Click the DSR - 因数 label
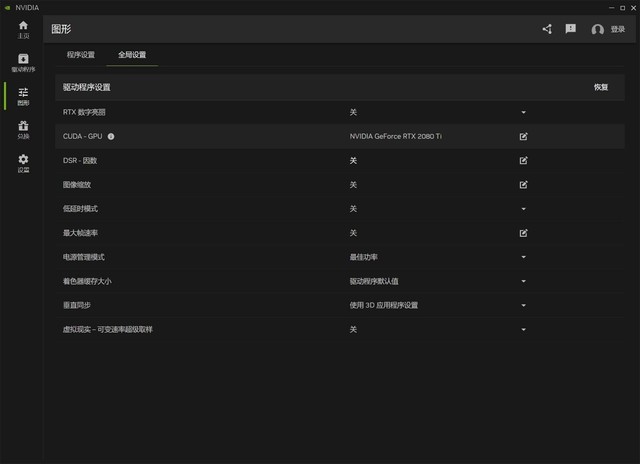This screenshot has width=640, height=464. (x=80, y=160)
